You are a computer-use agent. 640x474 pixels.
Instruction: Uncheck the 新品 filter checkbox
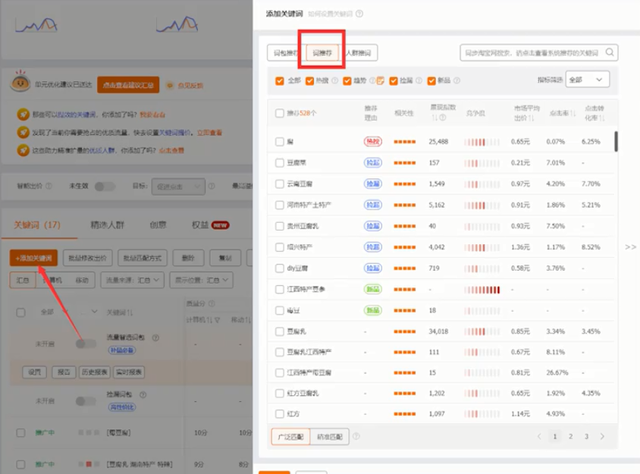coord(431,81)
